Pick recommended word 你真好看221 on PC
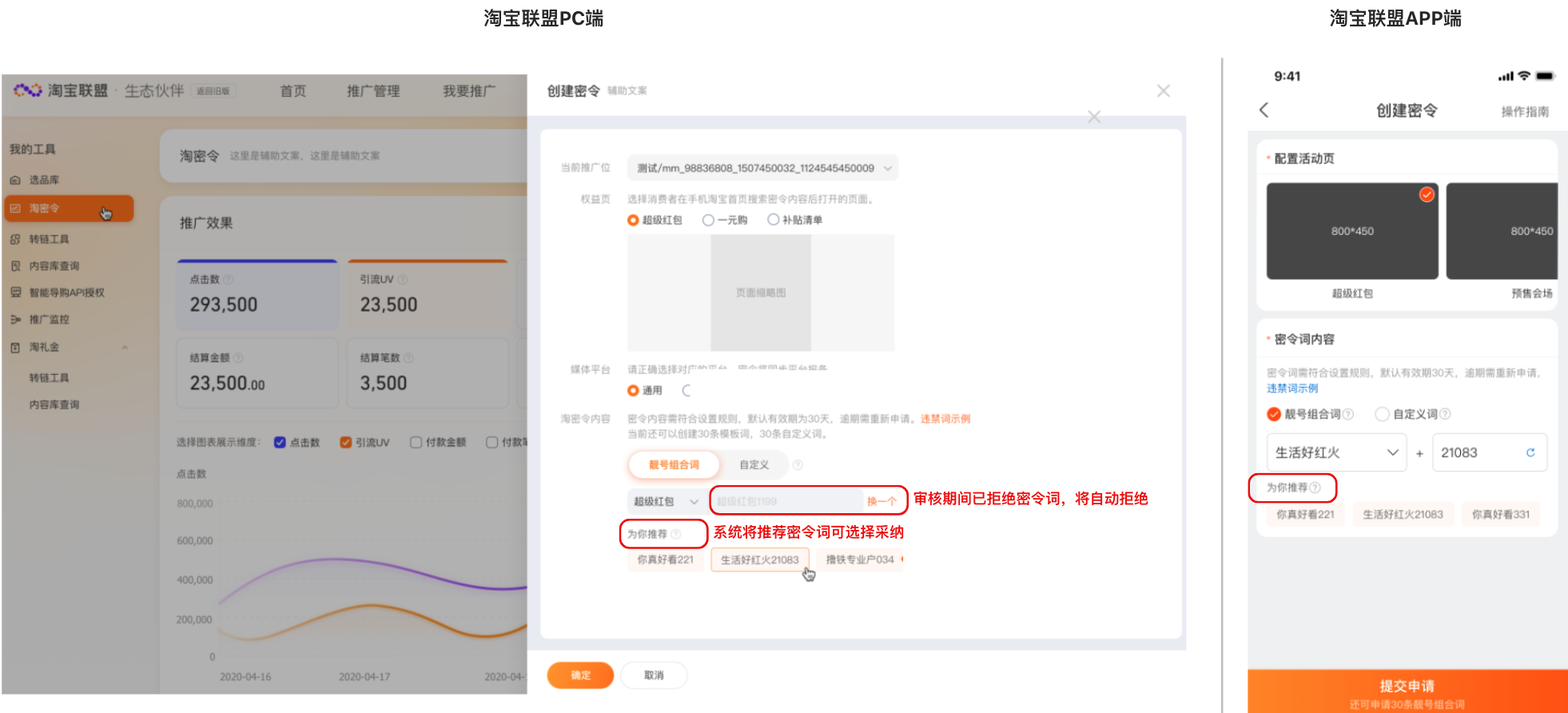Image resolution: width=1568 pixels, height=713 pixels. 665,560
